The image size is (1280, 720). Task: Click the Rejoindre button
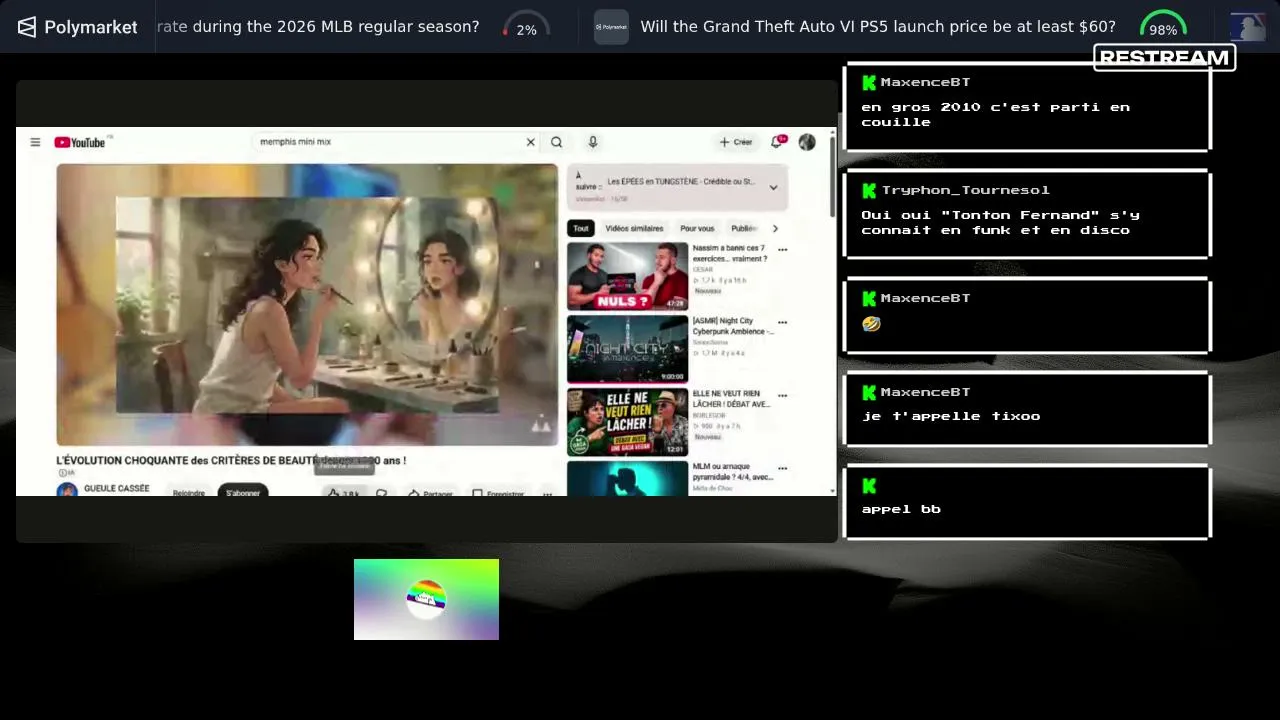coord(188,492)
